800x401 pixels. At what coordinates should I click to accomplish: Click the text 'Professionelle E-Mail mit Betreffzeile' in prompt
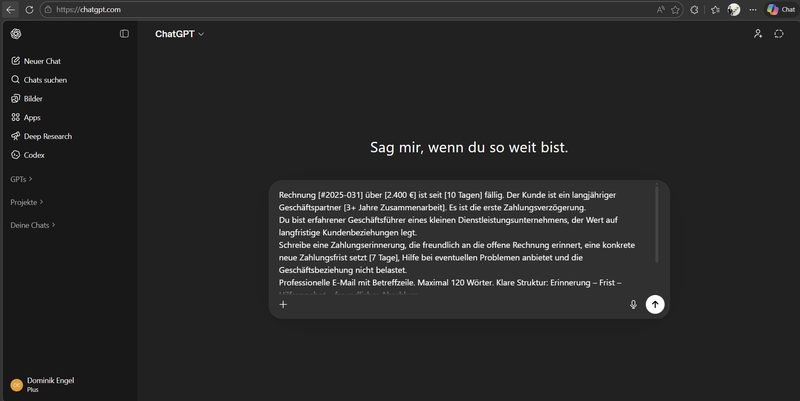(x=347, y=282)
